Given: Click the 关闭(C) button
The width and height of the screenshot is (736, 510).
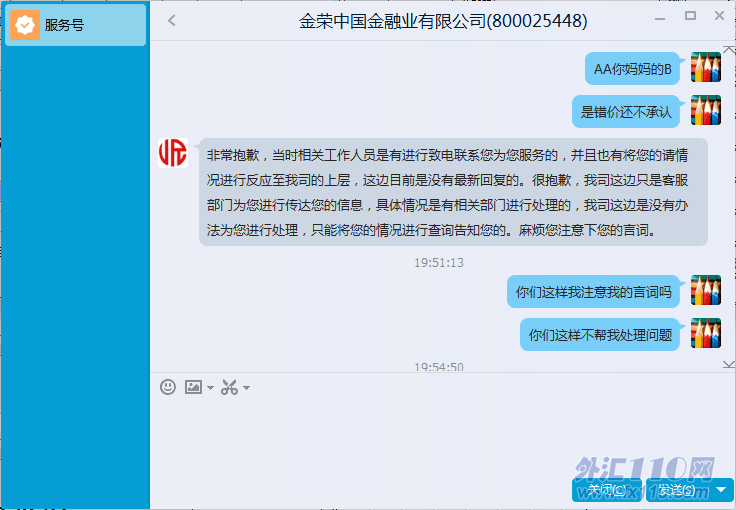Looking at the screenshot, I should point(607,490).
